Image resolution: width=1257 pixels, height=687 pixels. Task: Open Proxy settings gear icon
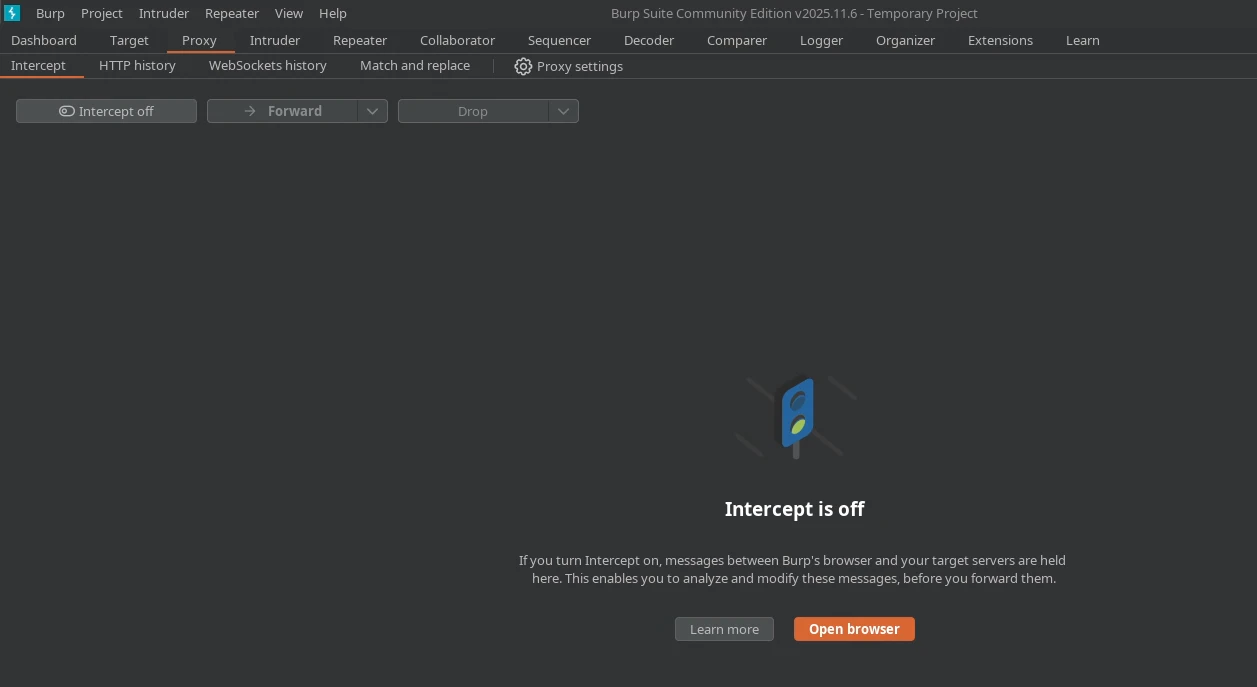(x=523, y=66)
